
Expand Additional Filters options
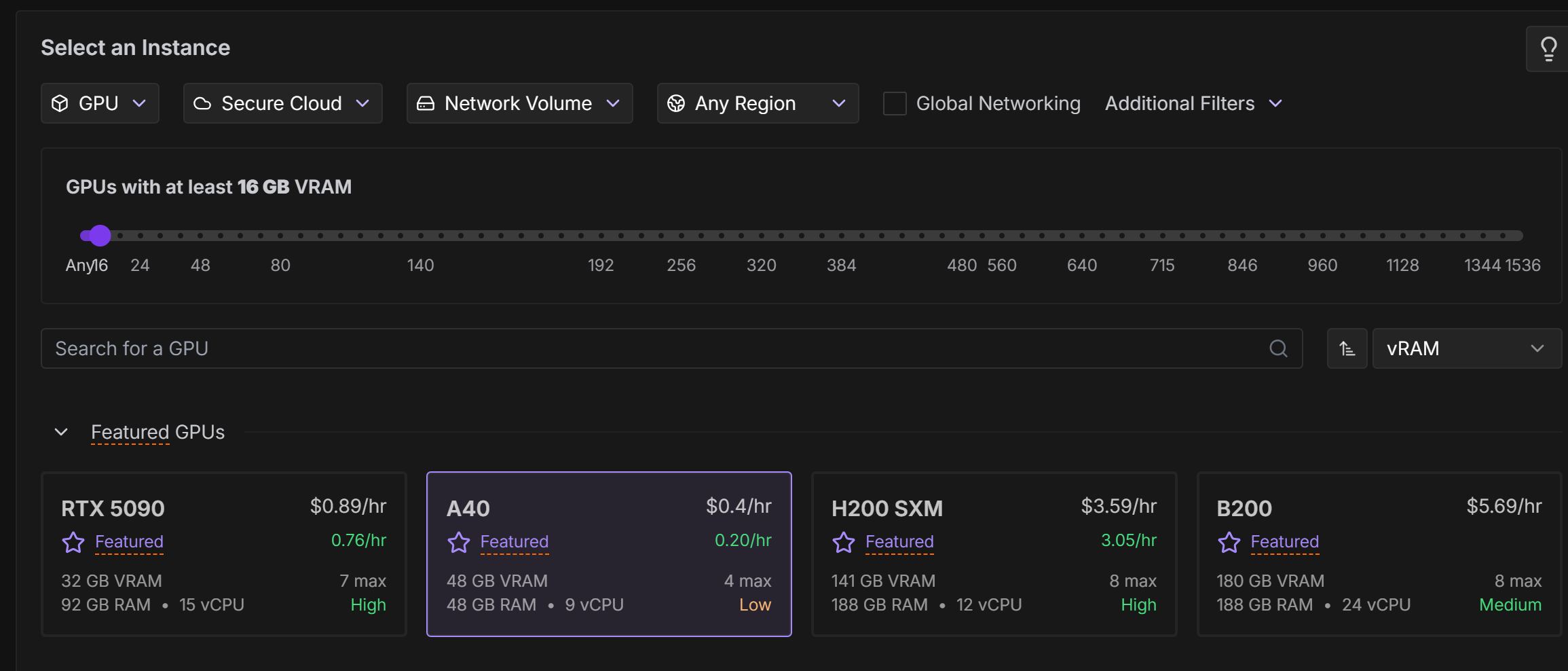[x=1193, y=103]
